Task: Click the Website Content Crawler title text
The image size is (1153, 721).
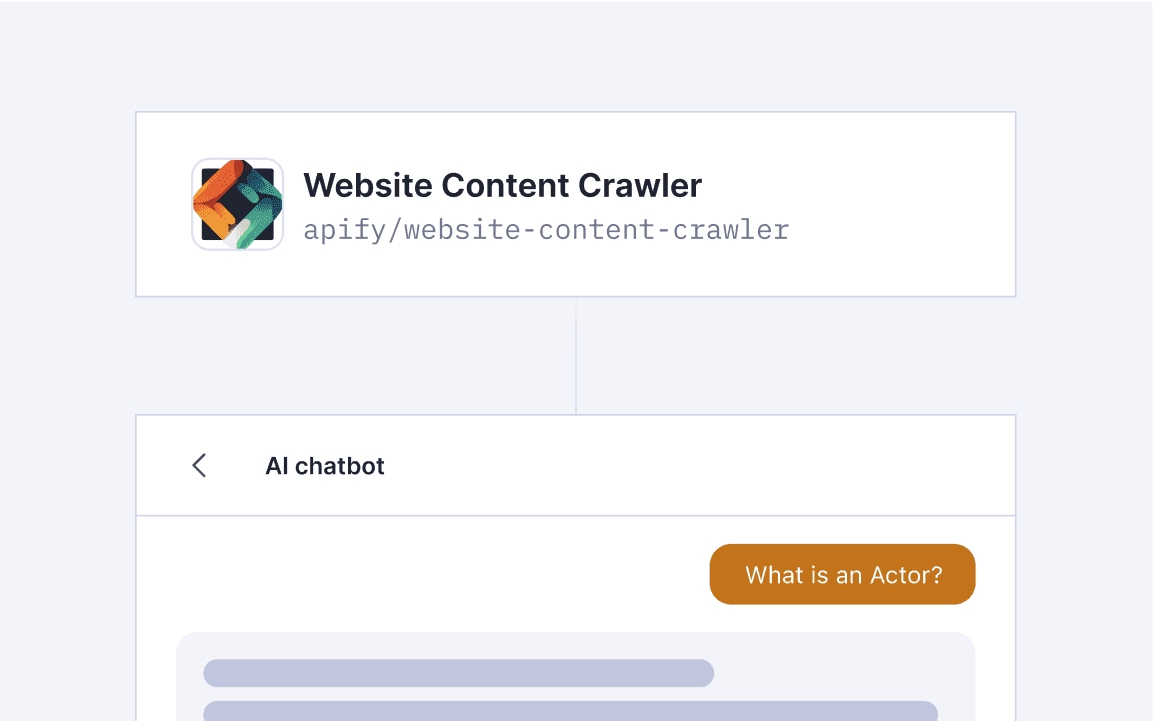Action: click(x=503, y=185)
